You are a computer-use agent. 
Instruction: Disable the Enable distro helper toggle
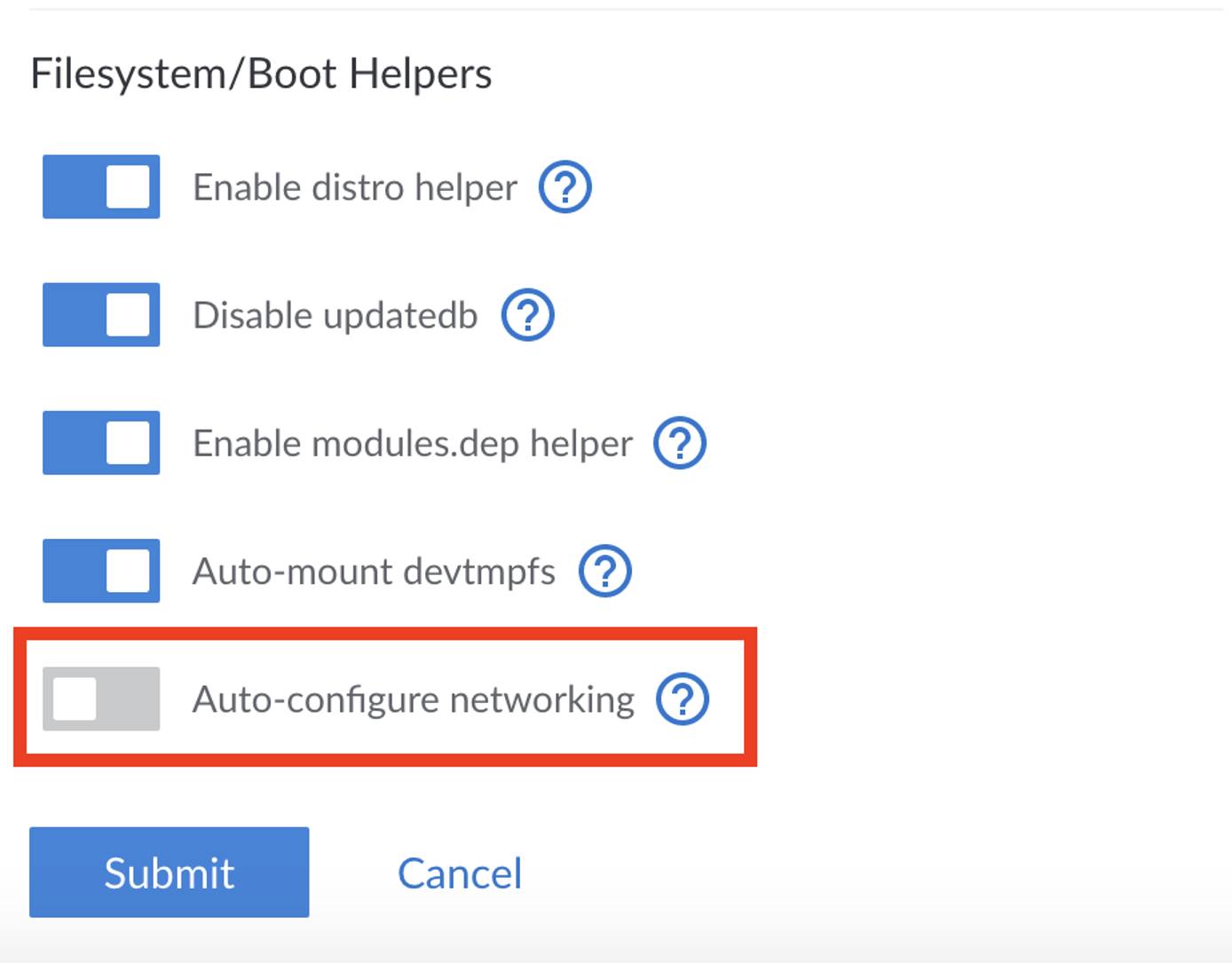(100, 186)
